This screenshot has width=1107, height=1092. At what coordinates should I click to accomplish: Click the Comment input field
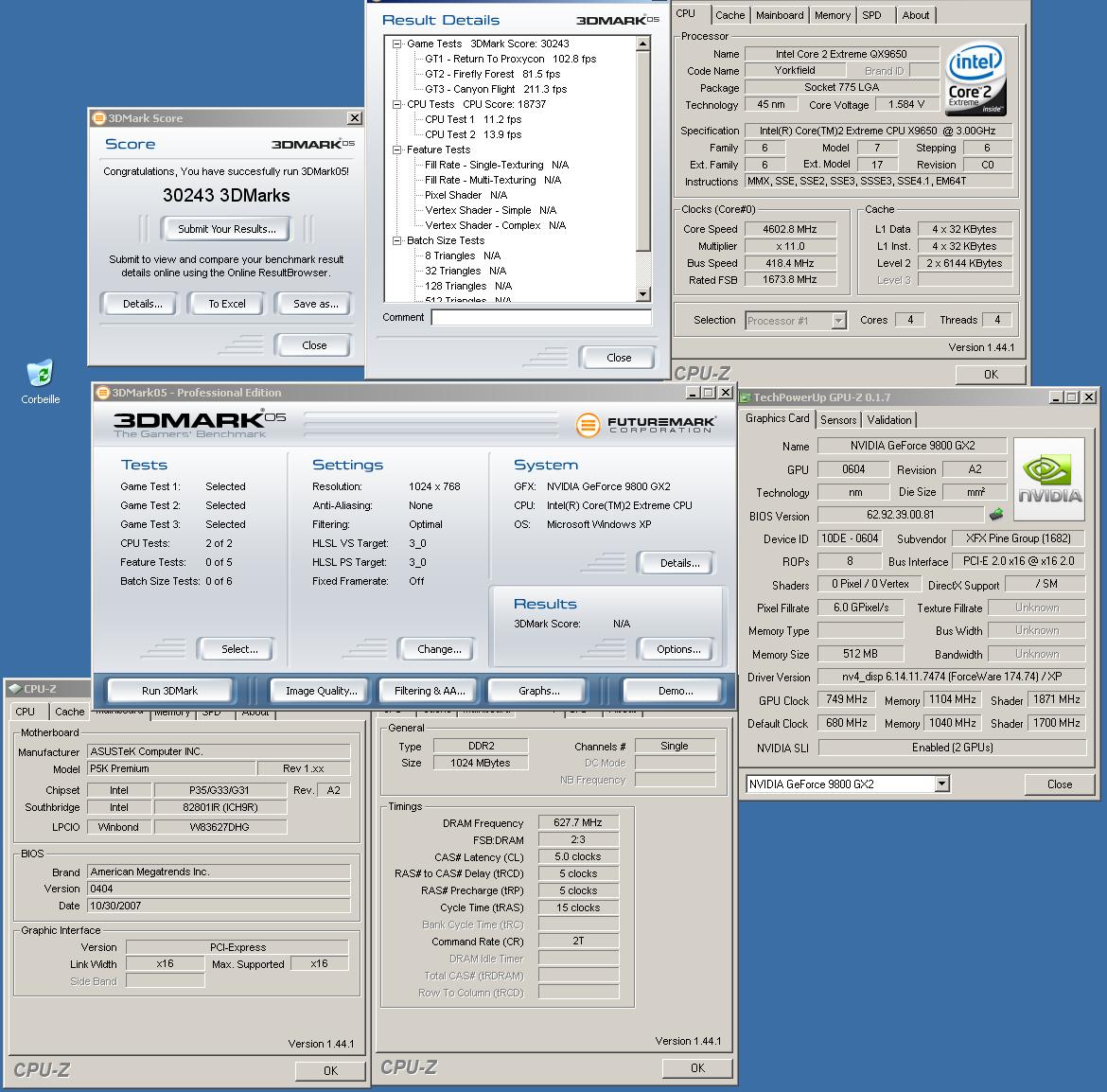point(541,318)
